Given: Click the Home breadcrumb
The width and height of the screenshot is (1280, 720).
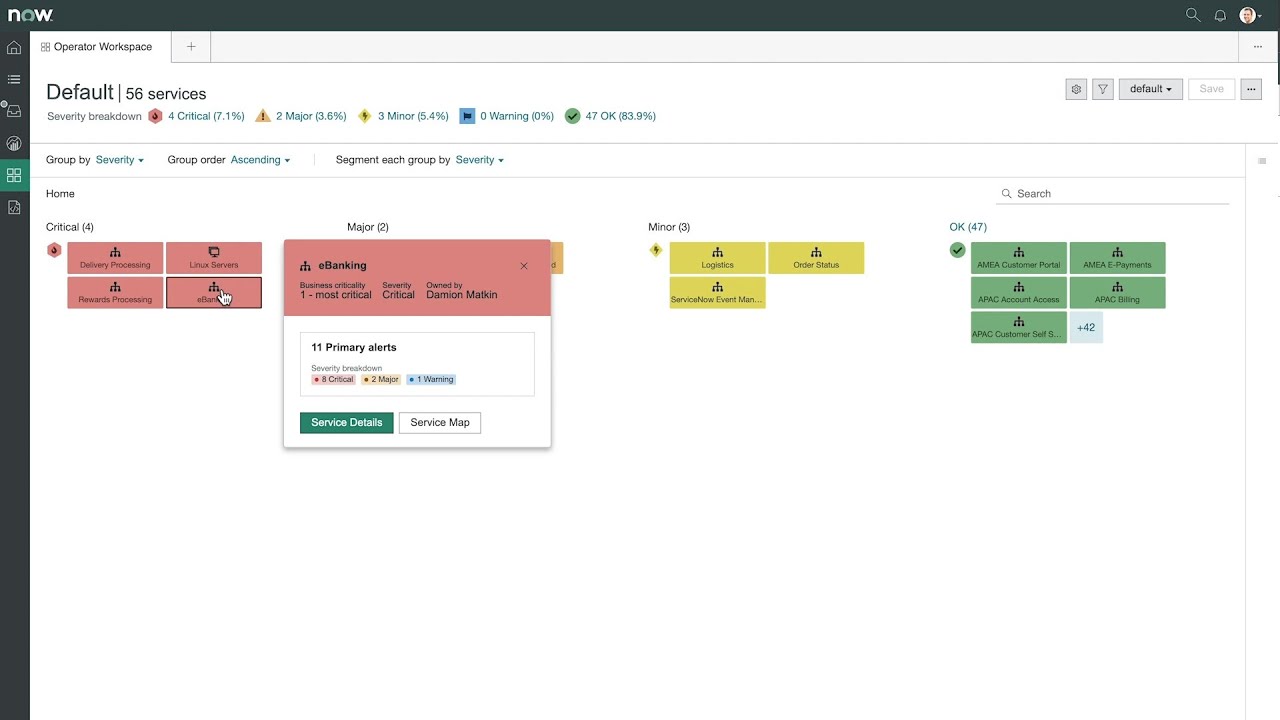Looking at the screenshot, I should pos(60,194).
